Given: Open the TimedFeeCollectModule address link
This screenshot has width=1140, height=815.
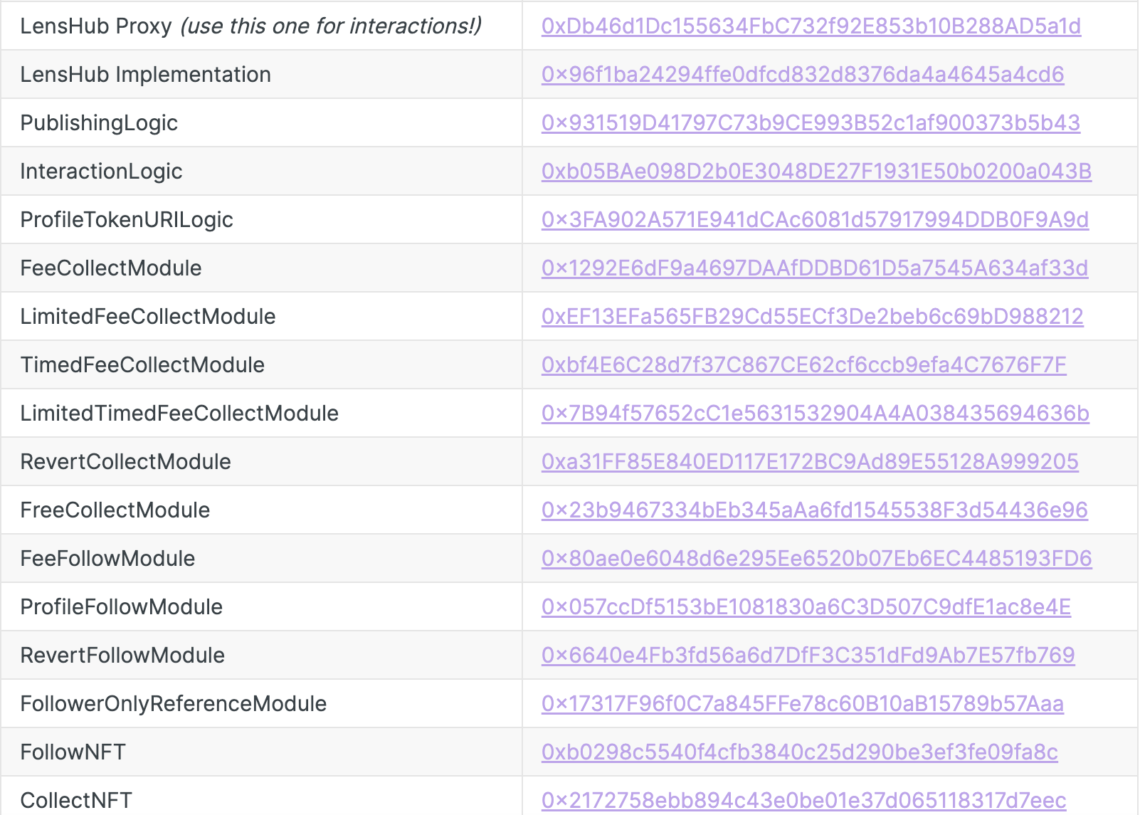Looking at the screenshot, I should click(804, 365).
